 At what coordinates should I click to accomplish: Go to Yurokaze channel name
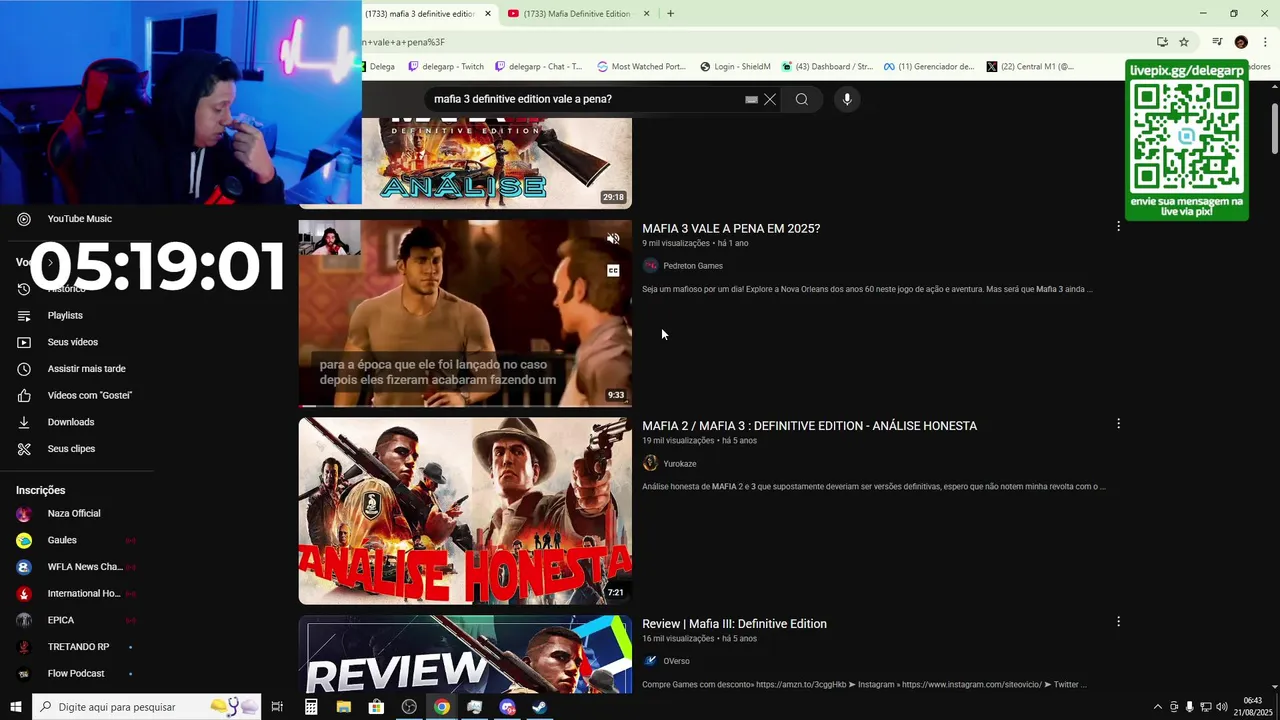pyautogui.click(x=680, y=464)
